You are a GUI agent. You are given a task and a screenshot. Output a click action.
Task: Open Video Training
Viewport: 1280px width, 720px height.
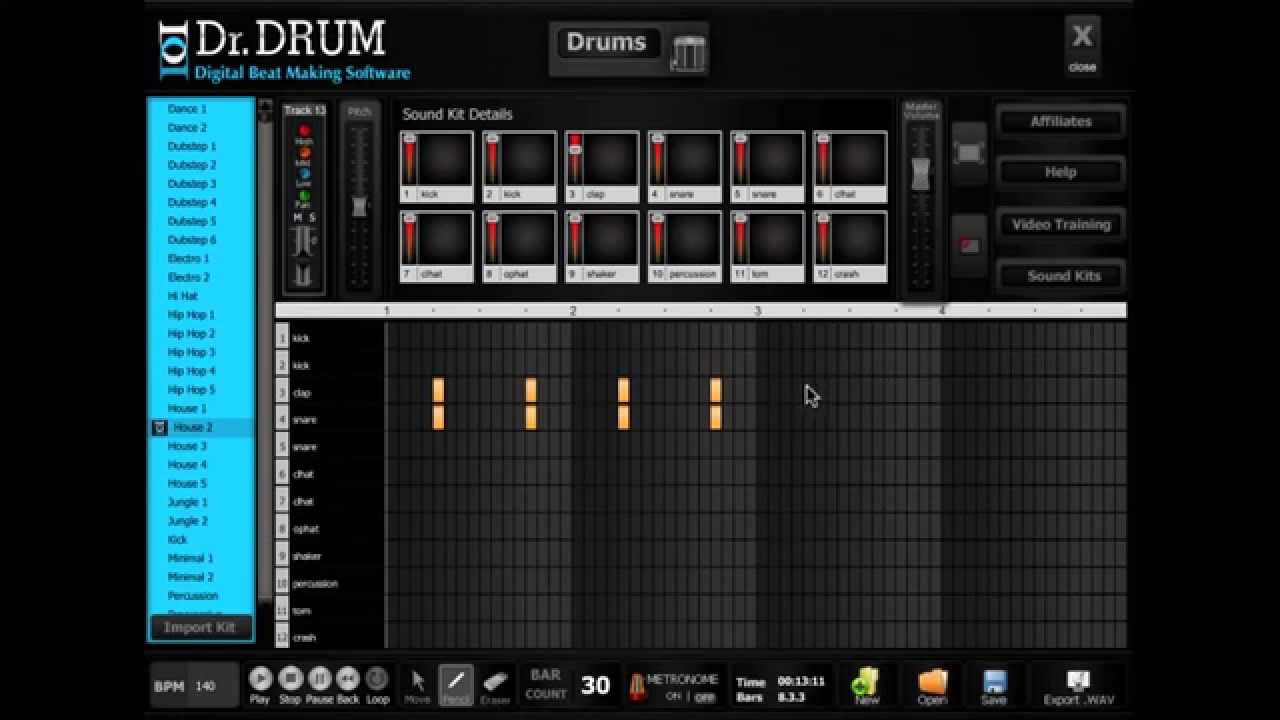point(1061,224)
